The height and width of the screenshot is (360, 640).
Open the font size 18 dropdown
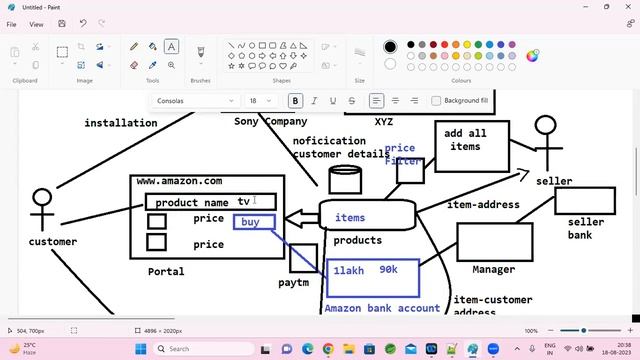(x=260, y=100)
